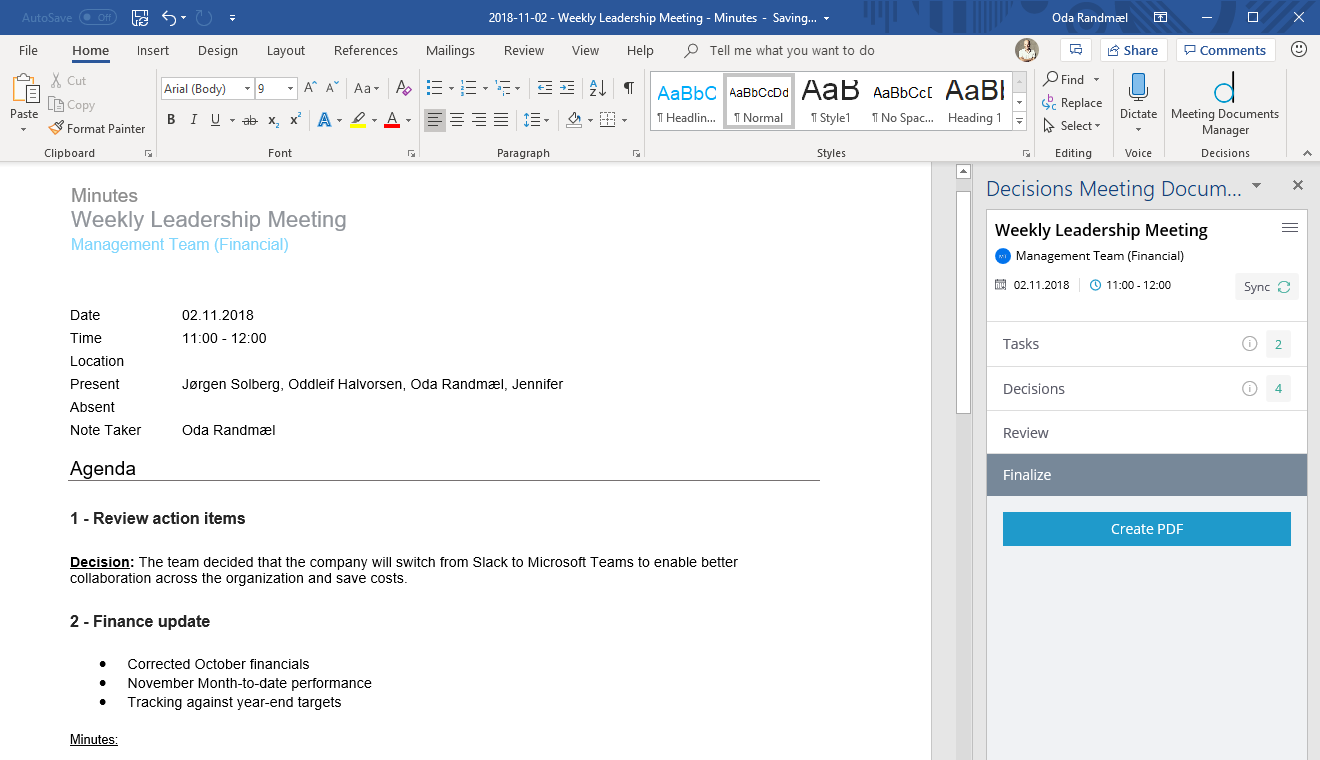This screenshot has height=760, width=1320.
Task: Open the Font Color dropdown arrow
Action: pyautogui.click(x=405, y=119)
